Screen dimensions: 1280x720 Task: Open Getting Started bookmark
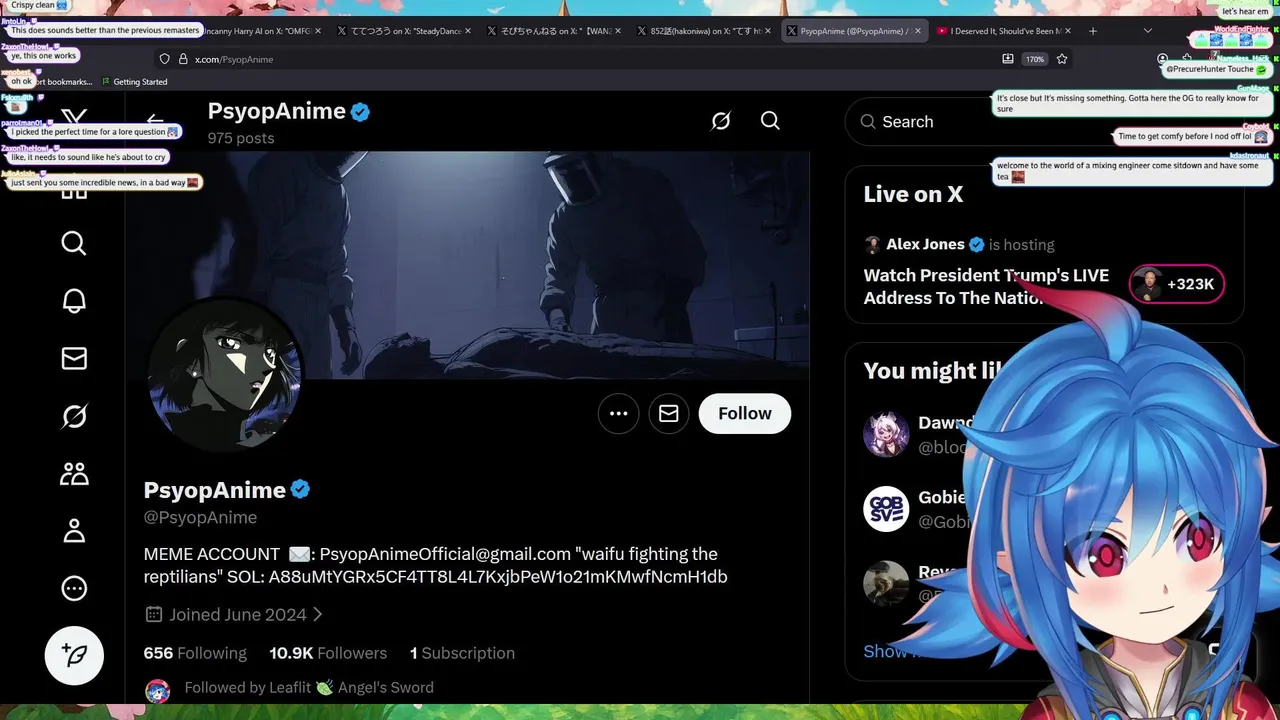click(x=134, y=82)
